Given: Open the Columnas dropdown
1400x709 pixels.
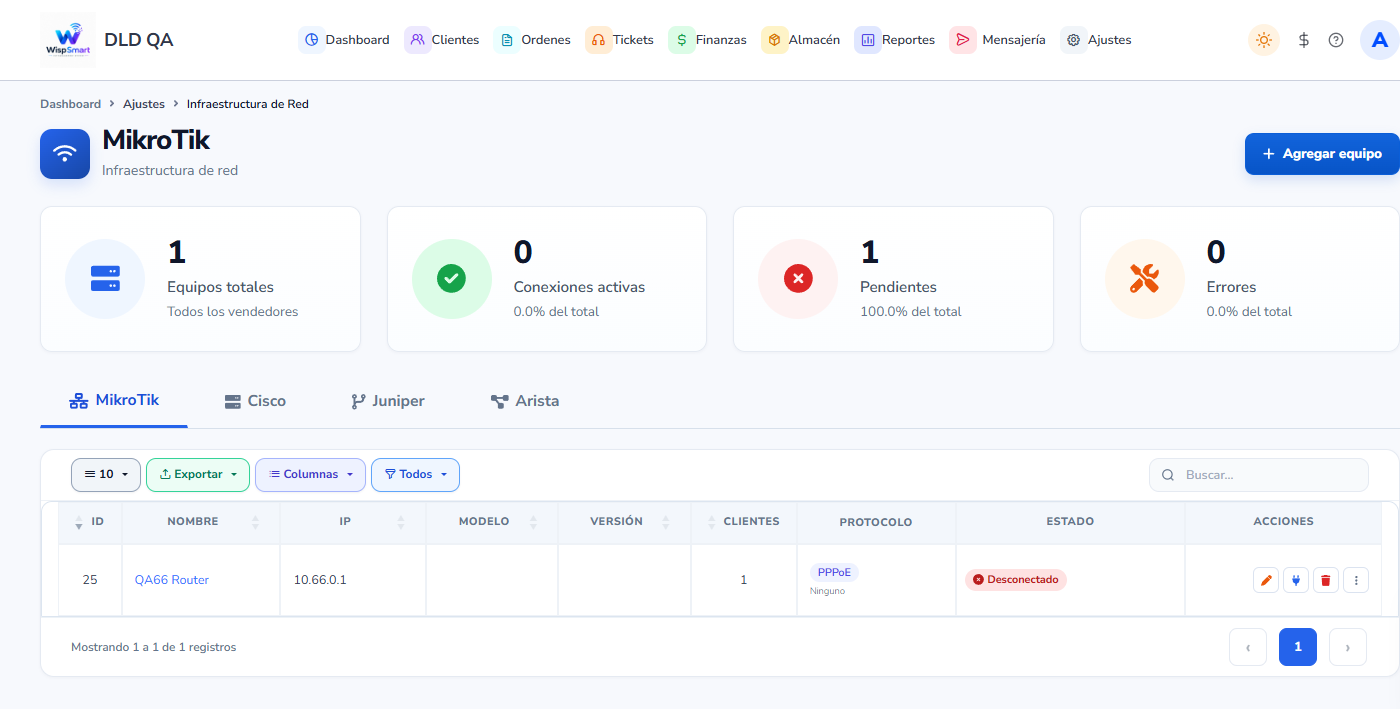Looking at the screenshot, I should coord(311,475).
